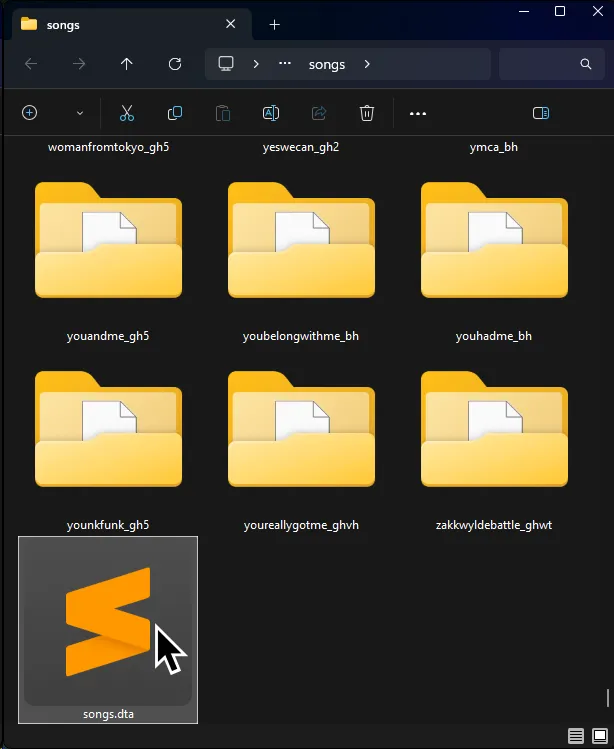
Task: Click the youandme_gh5 name label
Action: click(108, 336)
